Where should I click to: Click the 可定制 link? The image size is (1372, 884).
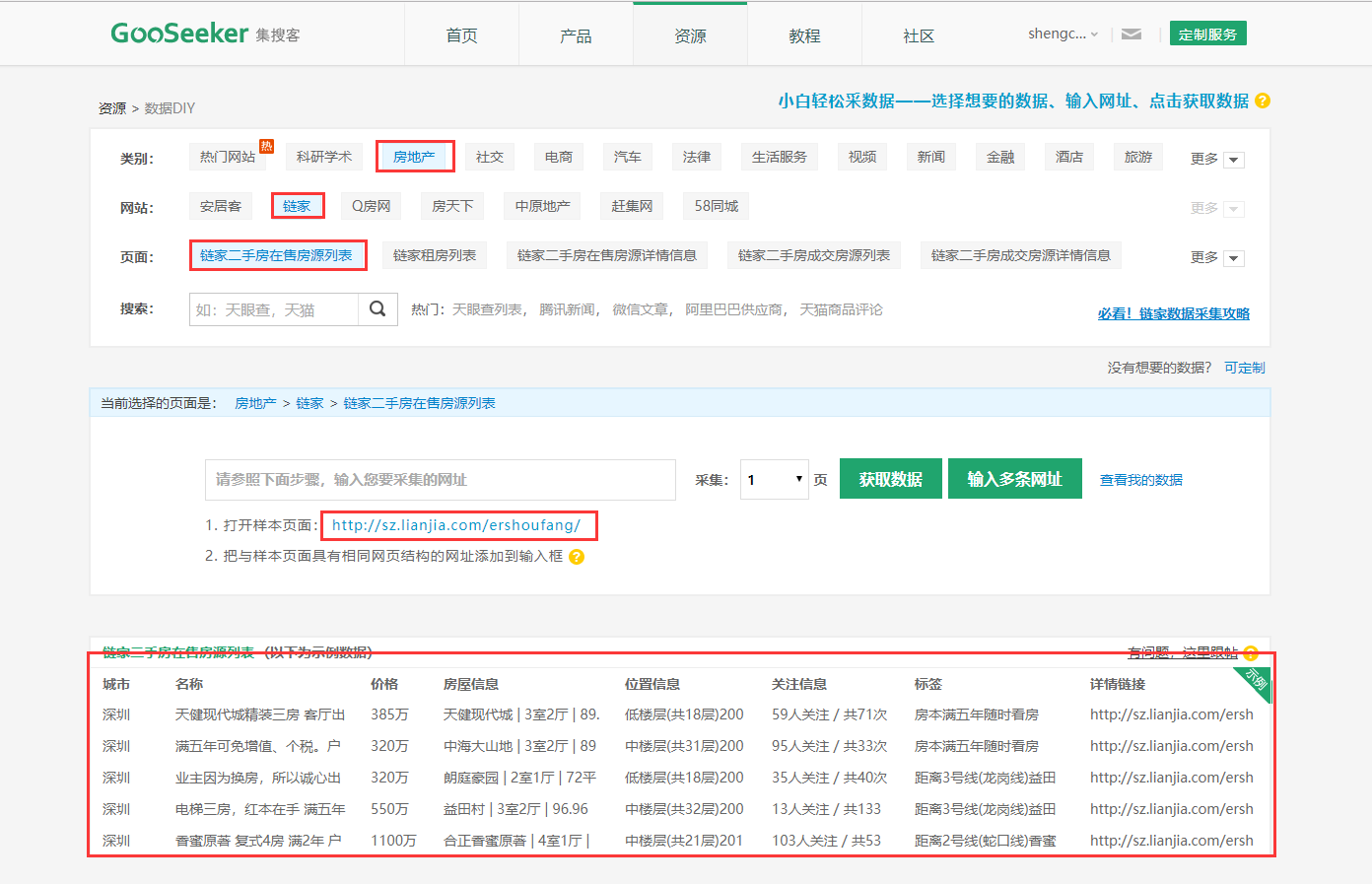pyautogui.click(x=1245, y=368)
